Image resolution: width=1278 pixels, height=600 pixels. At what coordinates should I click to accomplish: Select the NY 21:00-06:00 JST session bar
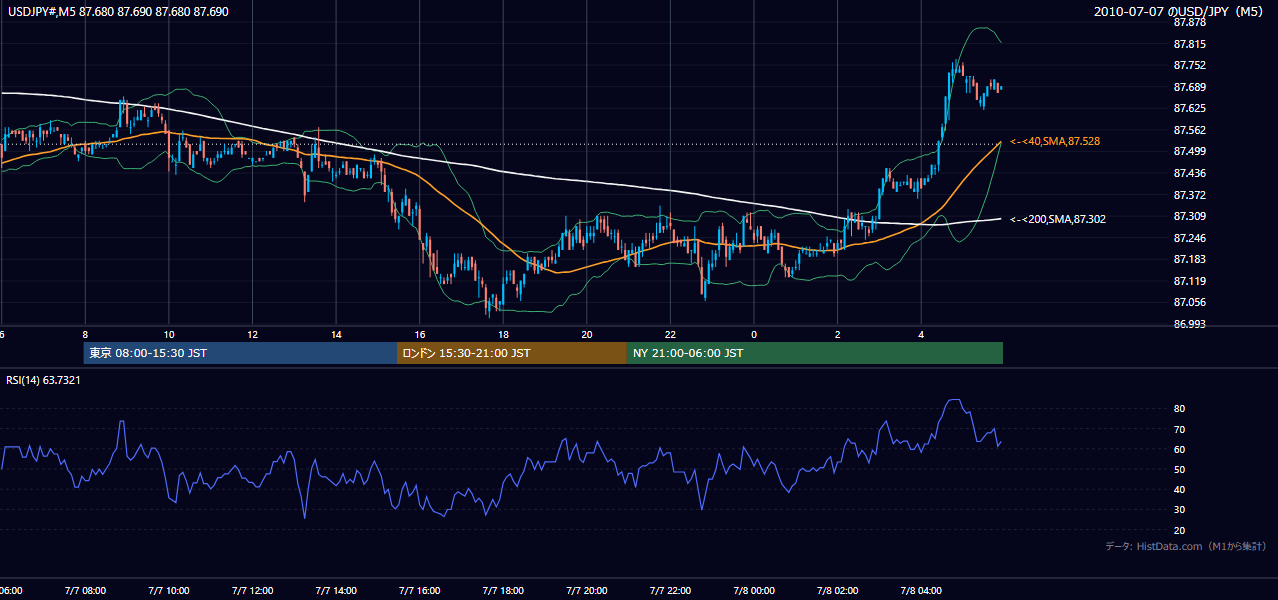[x=814, y=353]
